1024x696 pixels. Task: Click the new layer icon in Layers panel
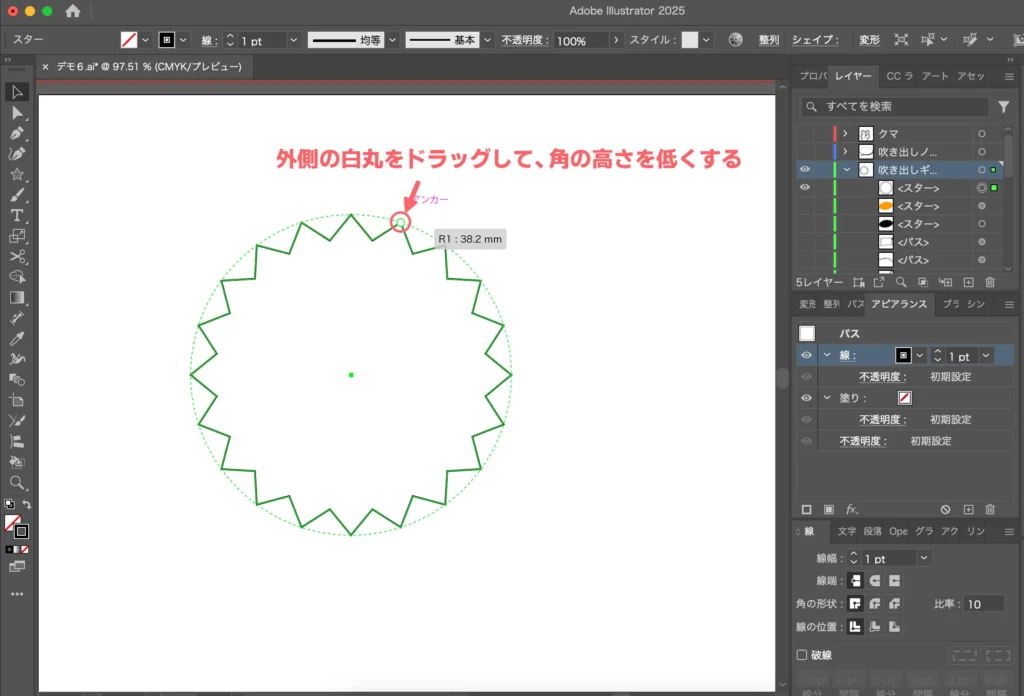tap(969, 282)
